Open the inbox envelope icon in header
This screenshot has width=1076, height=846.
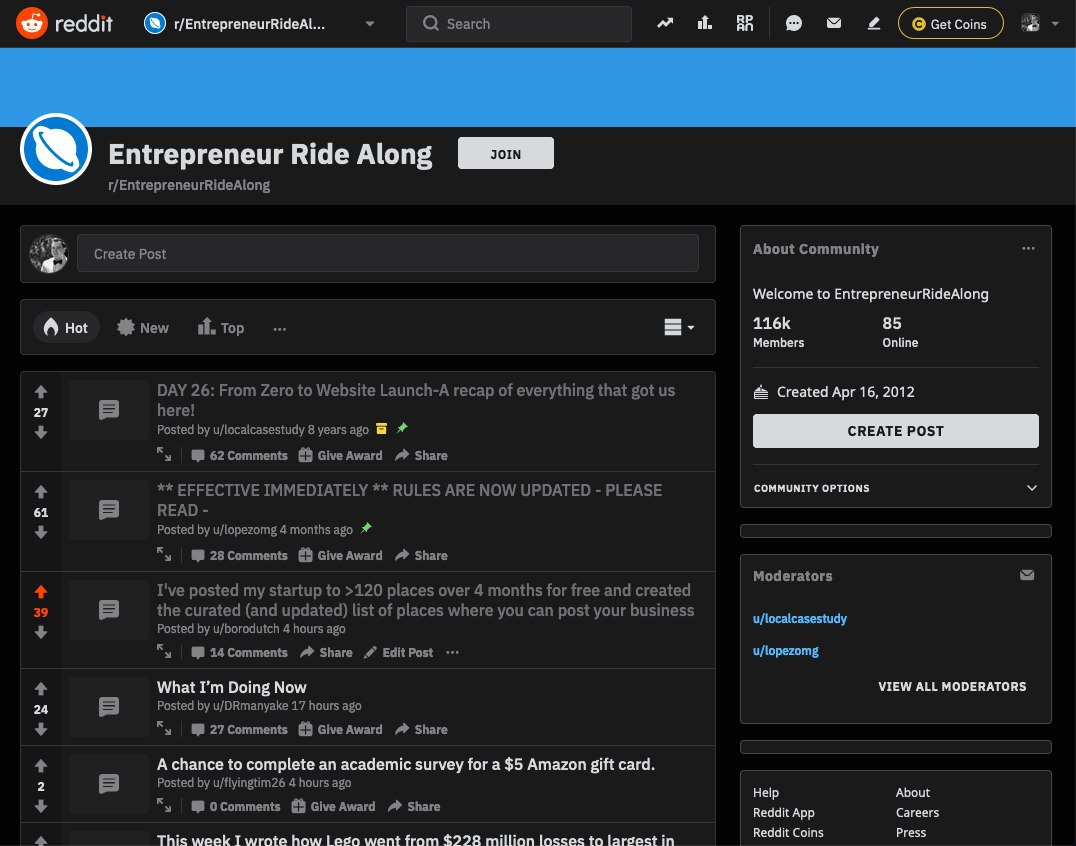coord(834,23)
